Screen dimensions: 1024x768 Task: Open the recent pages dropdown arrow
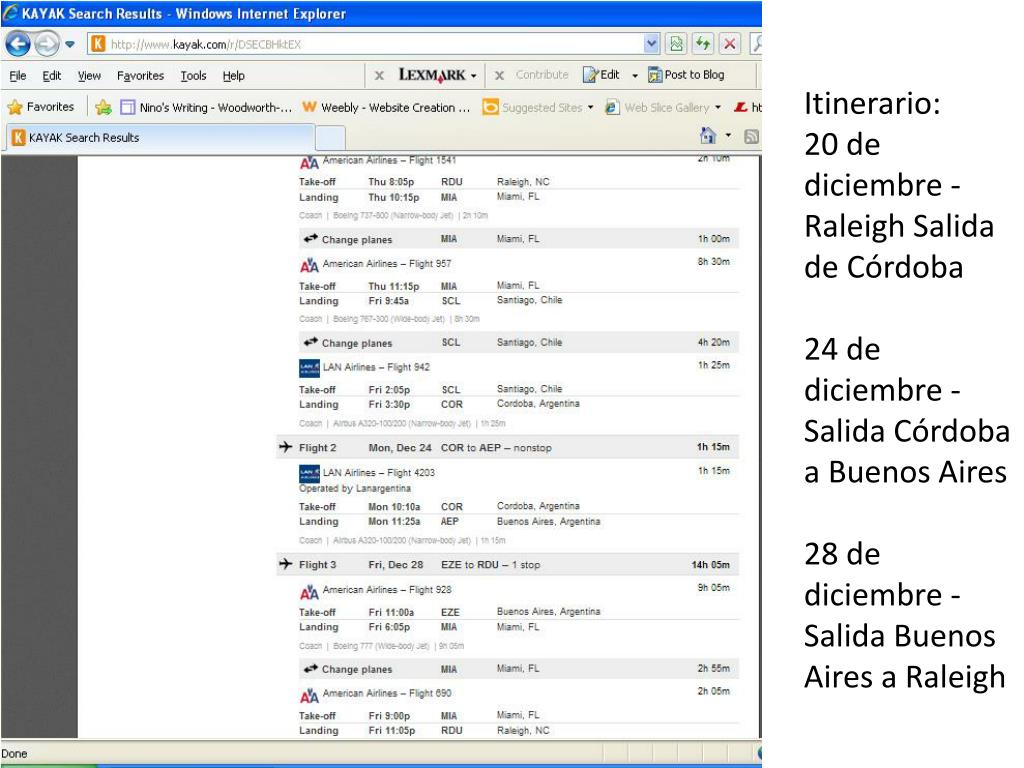tap(69, 44)
